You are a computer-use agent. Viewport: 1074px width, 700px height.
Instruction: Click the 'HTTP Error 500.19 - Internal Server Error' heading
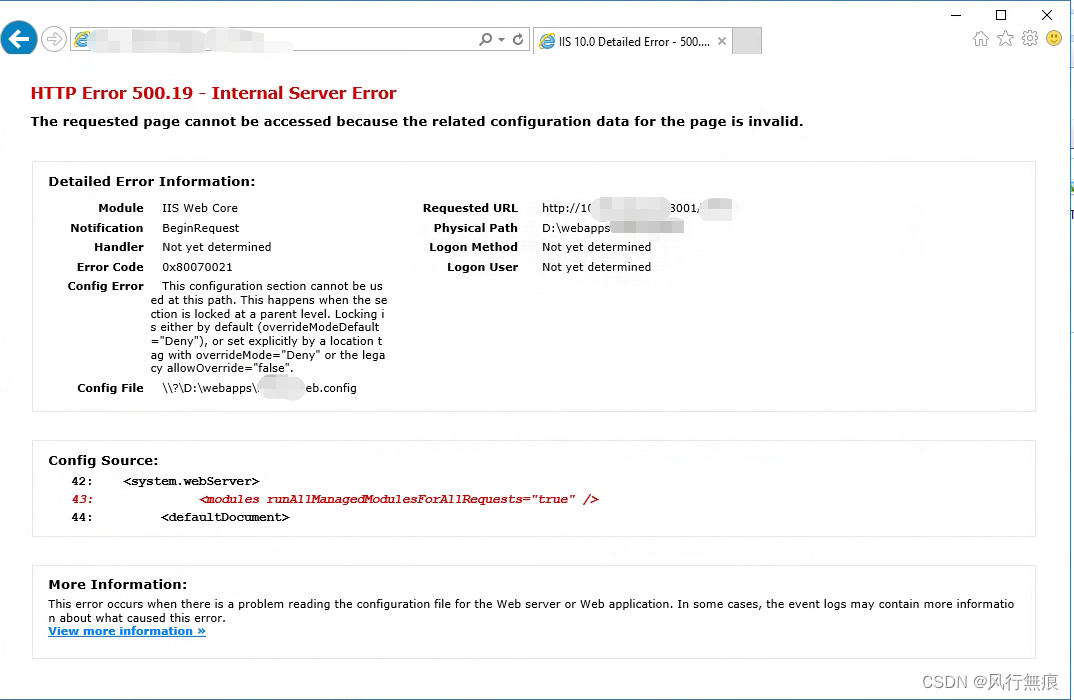point(214,93)
